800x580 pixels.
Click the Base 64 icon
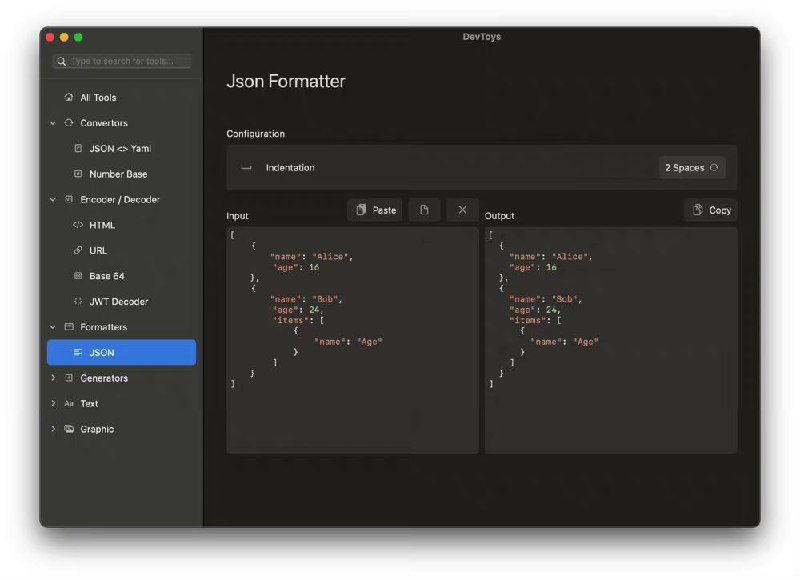click(78, 276)
